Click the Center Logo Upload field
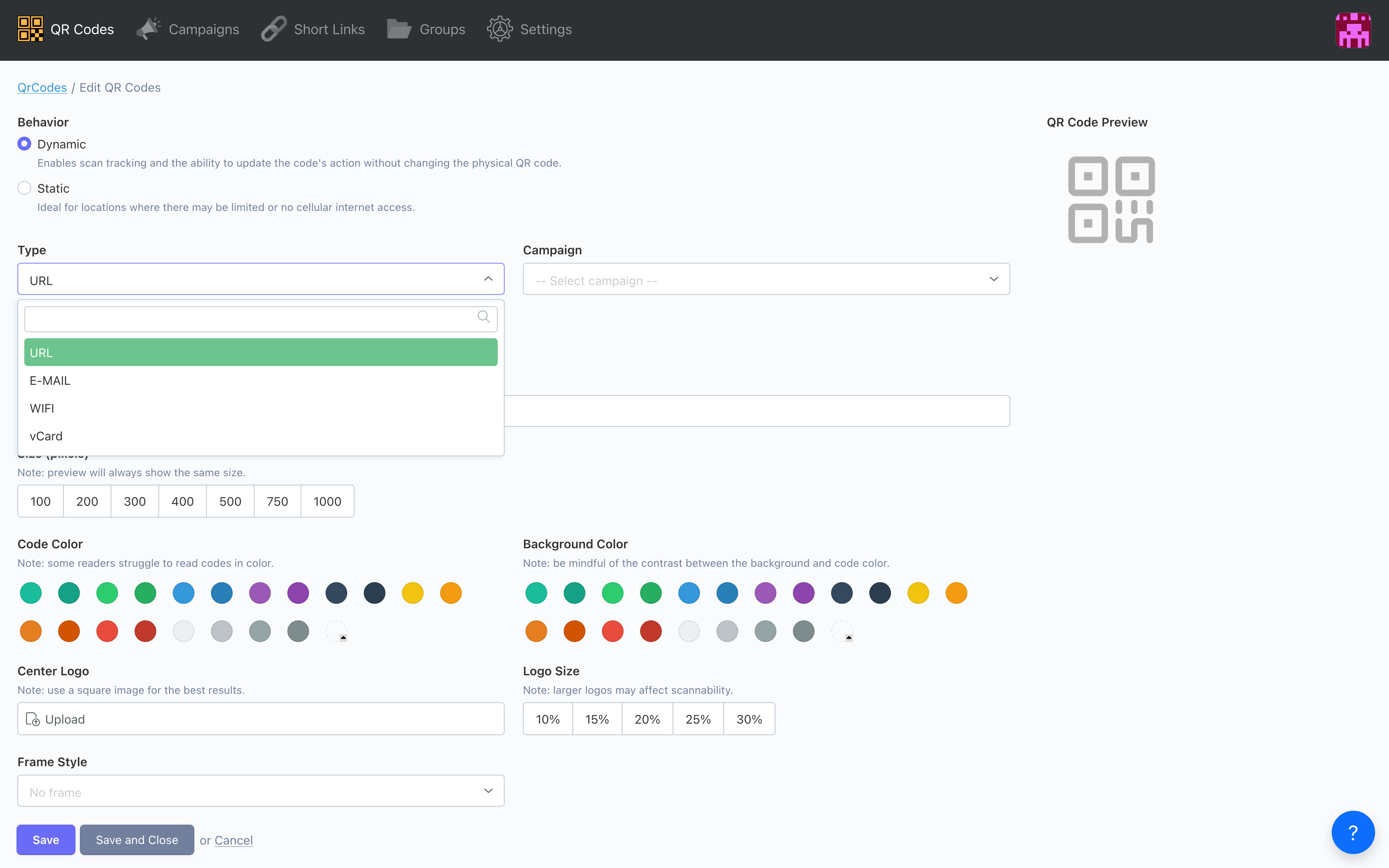 [260, 719]
